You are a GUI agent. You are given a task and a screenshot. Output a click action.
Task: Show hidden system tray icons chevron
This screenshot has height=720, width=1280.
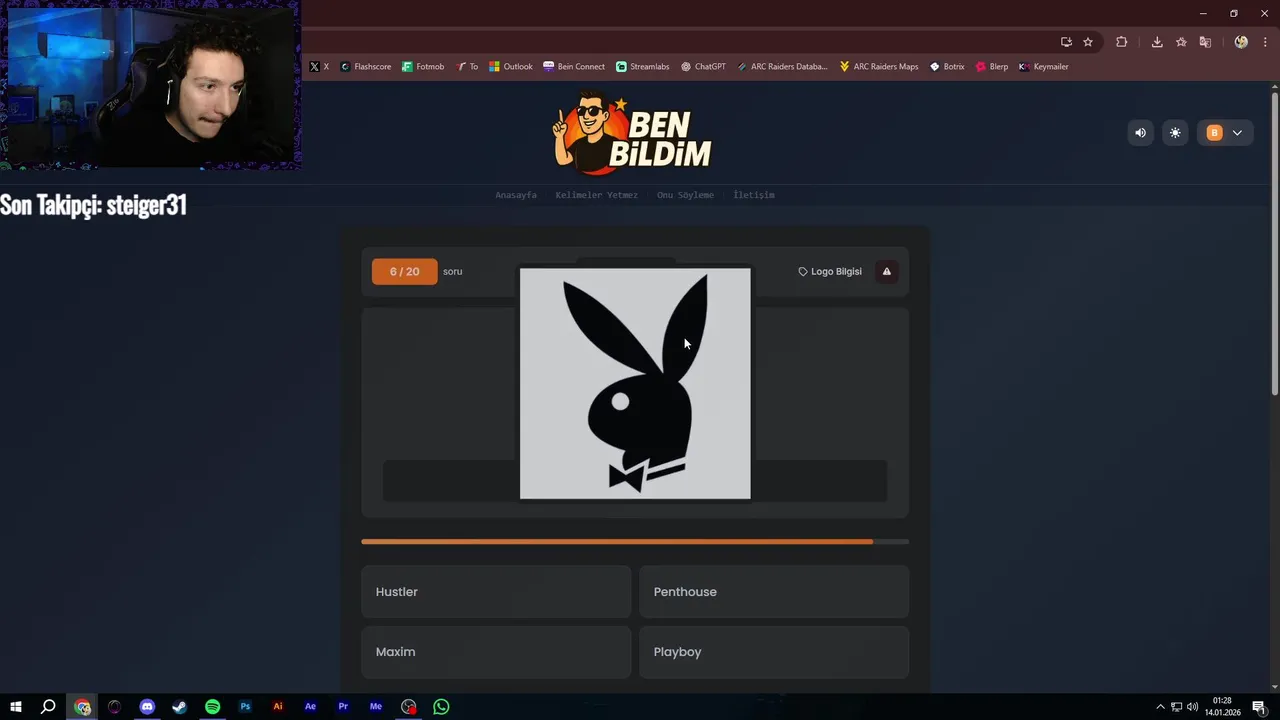click(x=1160, y=707)
